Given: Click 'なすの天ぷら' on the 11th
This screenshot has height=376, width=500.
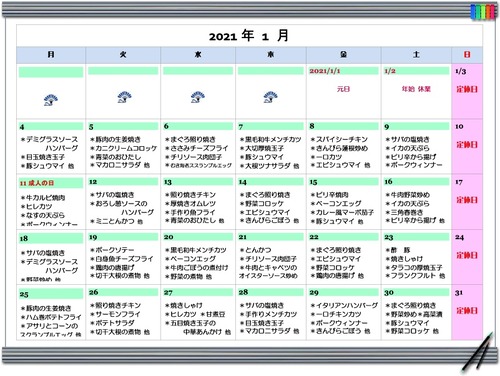Looking at the screenshot, I should (45, 215).
